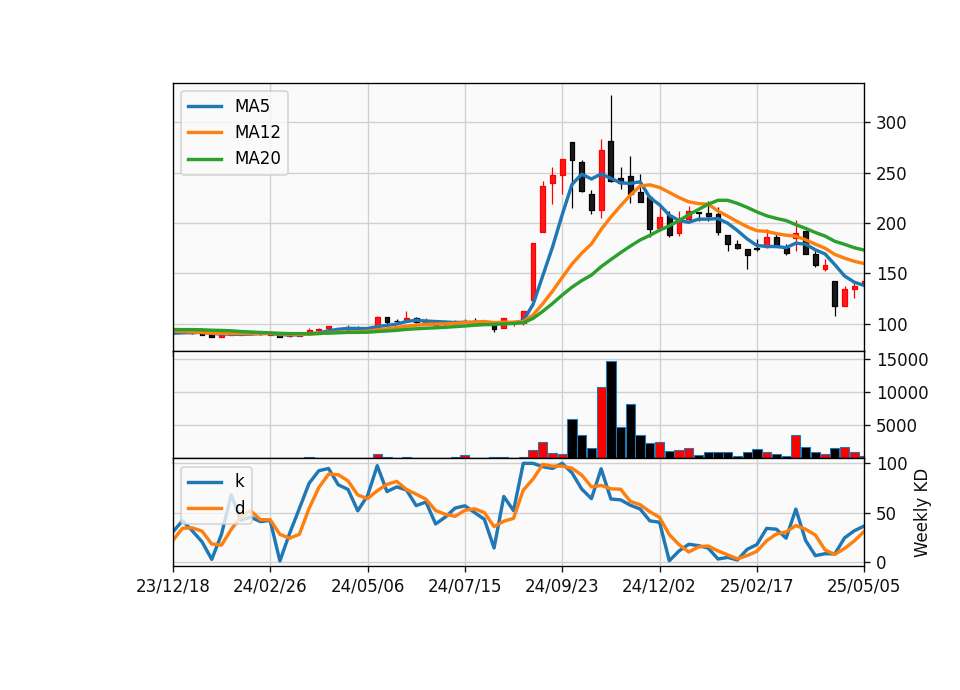Click the 25/02/17 date axis label
Viewport: 960px width, 690px height.
(756, 586)
